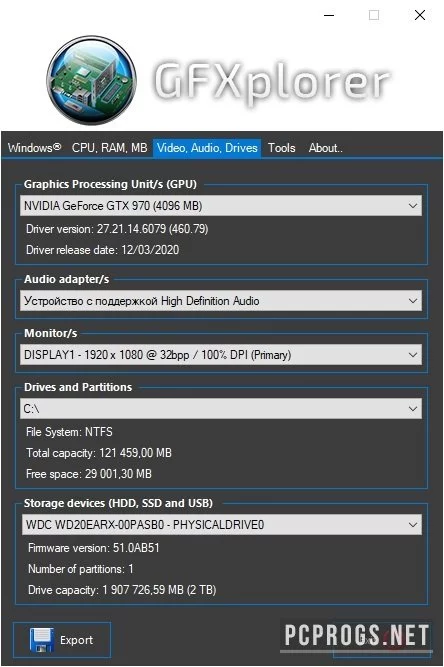Viewport: 444px width, 667px height.
Task: Click the floppy disk Export icon
Action: pos(41,640)
